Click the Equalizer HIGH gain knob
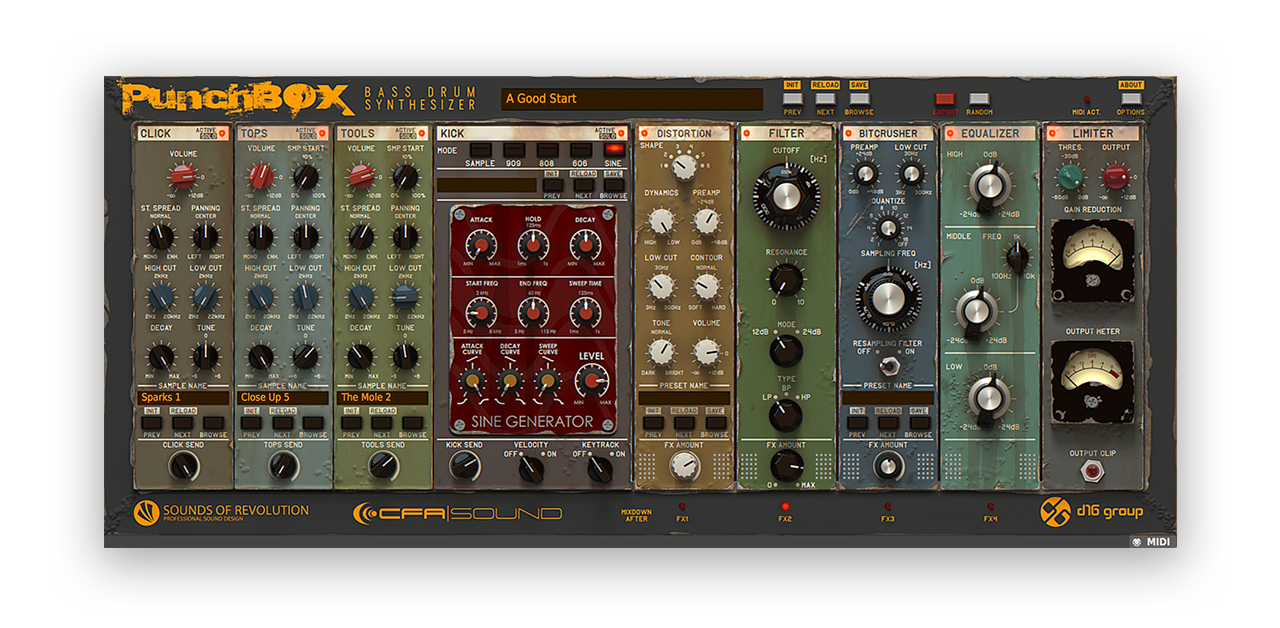This screenshot has height=628, width=1280. (990, 184)
